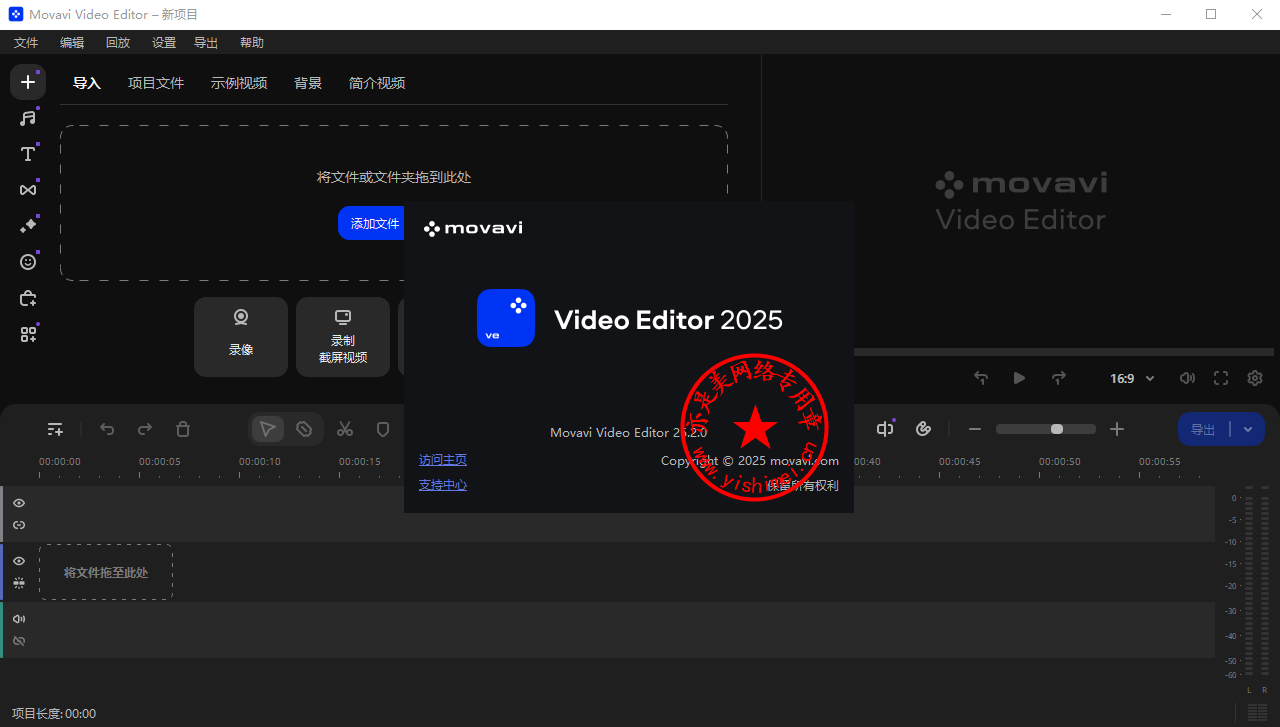1280x727 pixels.
Task: Undo the last action on timeline
Action: coord(107,429)
